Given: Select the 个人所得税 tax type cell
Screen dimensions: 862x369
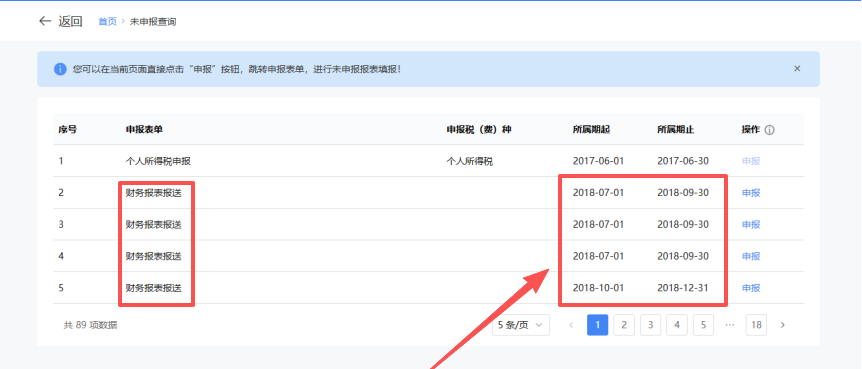Looking at the screenshot, I should [x=469, y=161].
